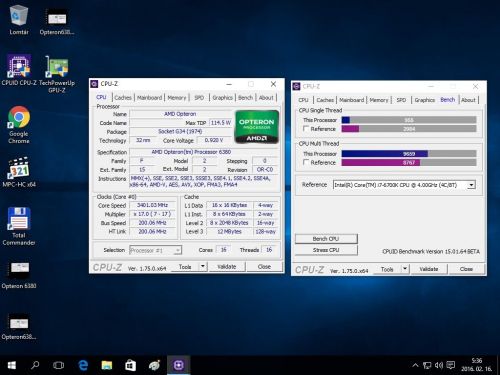Open the Memory tab in the Bench window
This screenshot has height=375, width=500.
tap(379, 100)
